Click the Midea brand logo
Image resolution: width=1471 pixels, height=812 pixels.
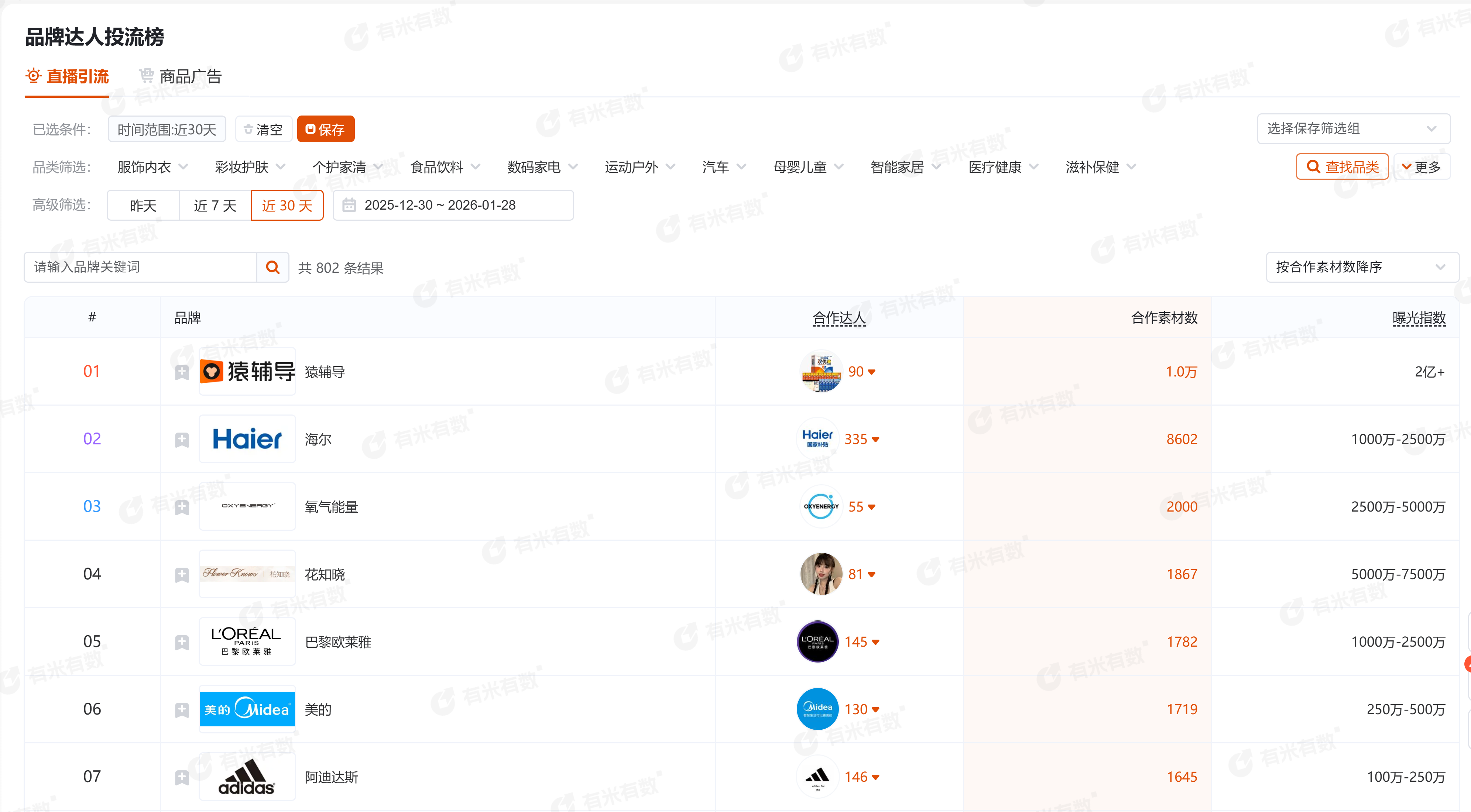point(247,709)
